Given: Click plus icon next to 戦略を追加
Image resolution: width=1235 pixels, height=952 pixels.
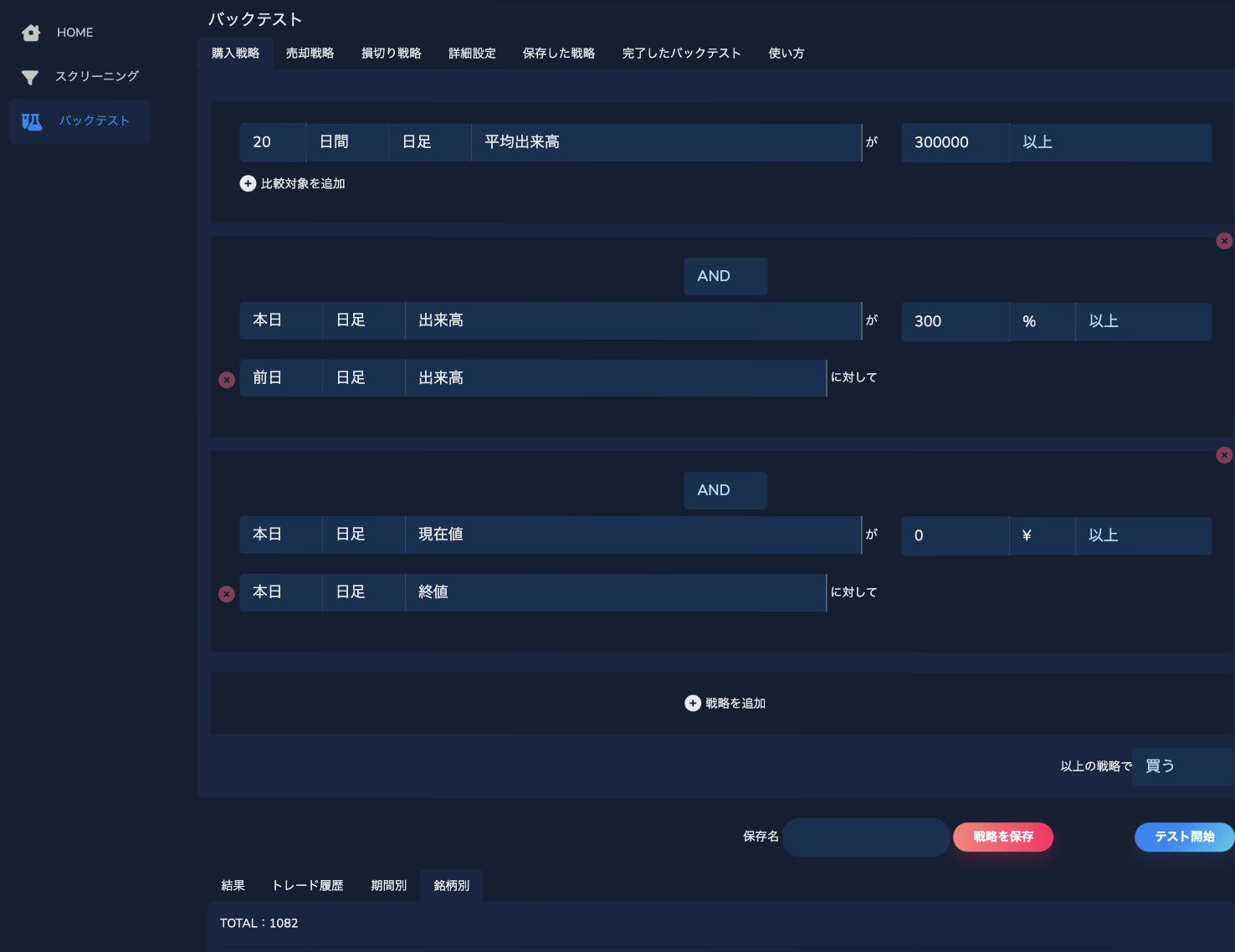Looking at the screenshot, I should [x=693, y=704].
